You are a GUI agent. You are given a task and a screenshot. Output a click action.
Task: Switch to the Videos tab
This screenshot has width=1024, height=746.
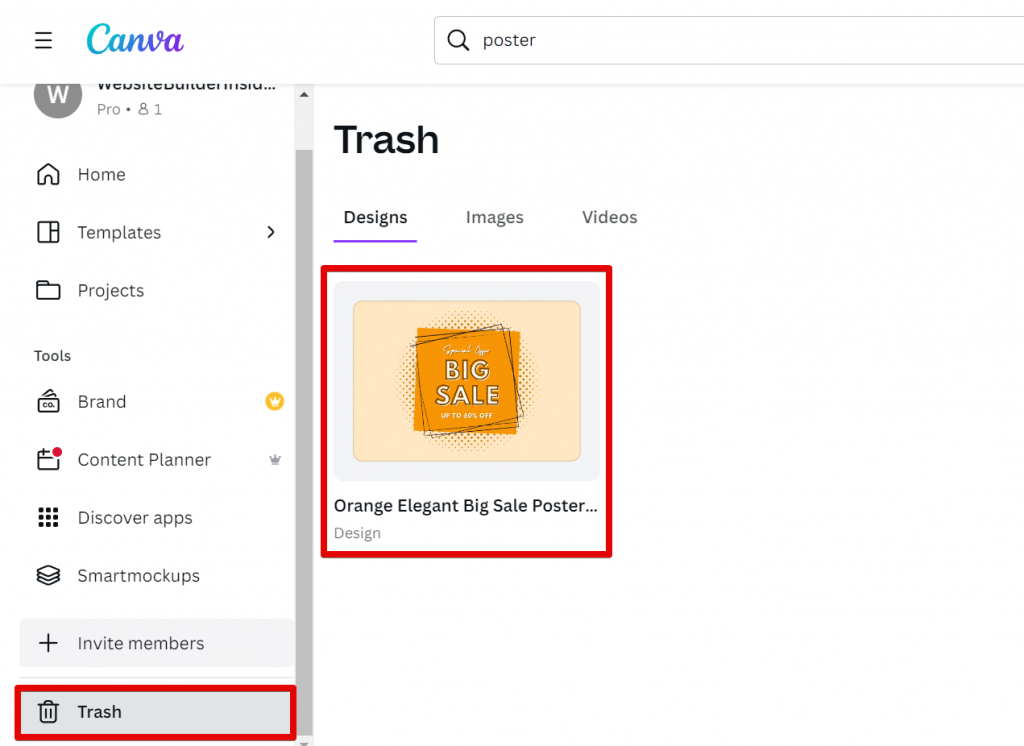[x=609, y=218]
